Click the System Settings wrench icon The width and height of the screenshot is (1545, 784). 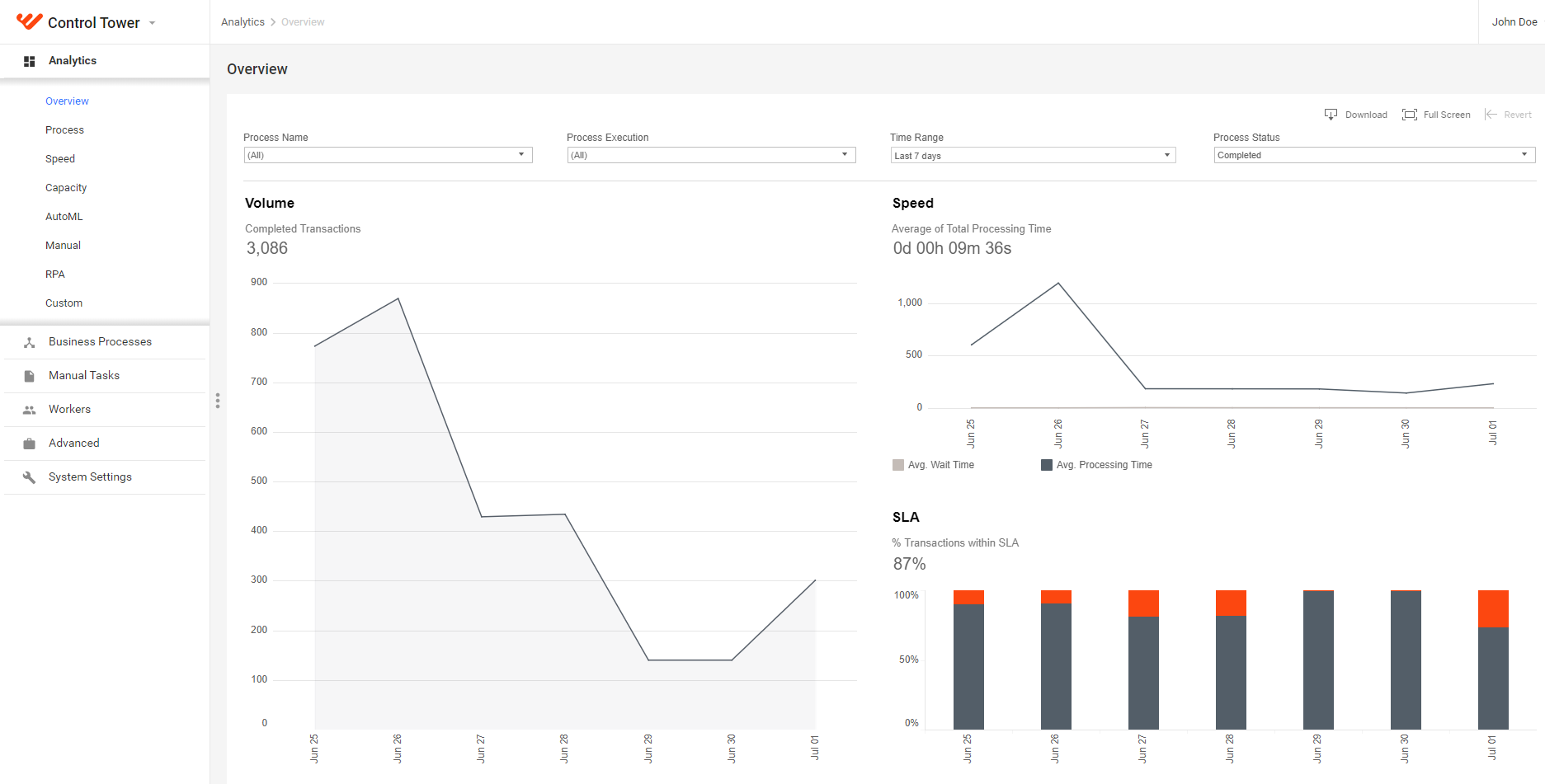tap(29, 477)
